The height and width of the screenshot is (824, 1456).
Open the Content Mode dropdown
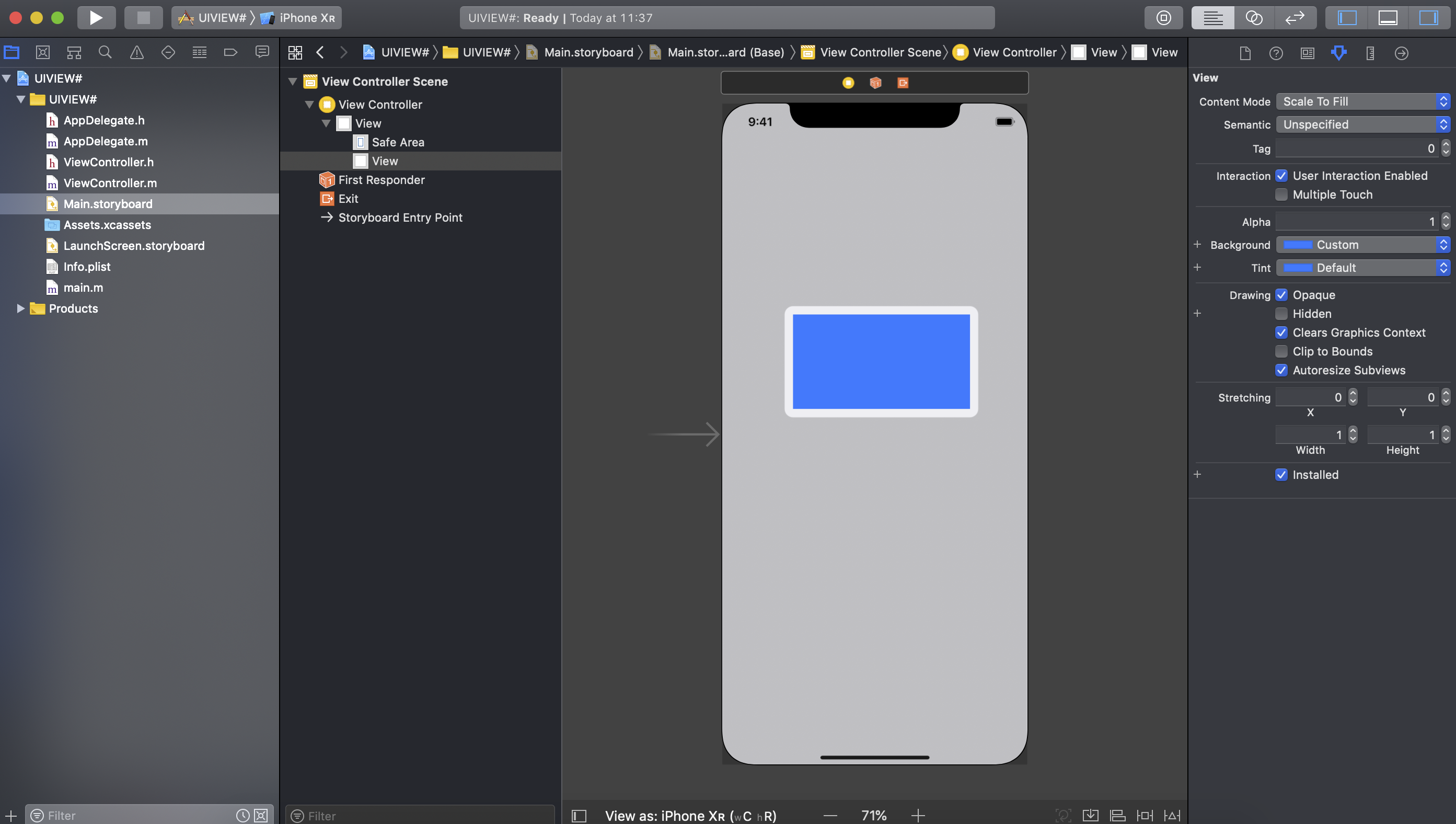1363,102
